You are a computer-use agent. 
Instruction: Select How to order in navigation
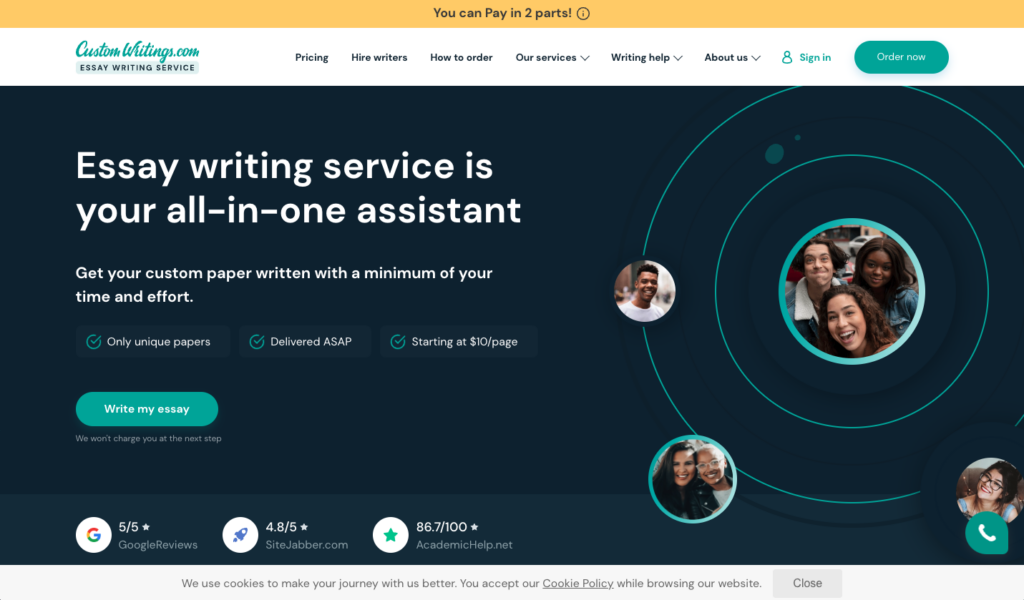pos(461,58)
